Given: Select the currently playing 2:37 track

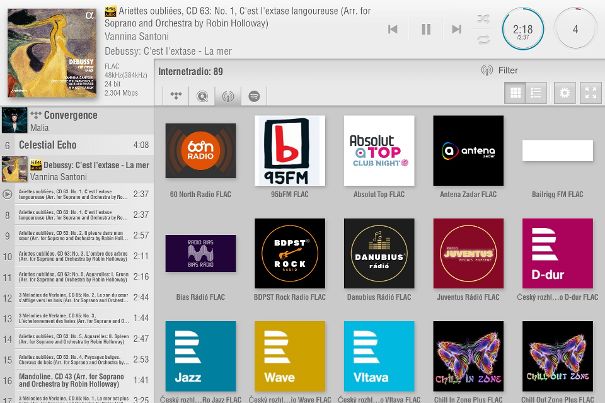Looking at the screenshot, I should (77, 194).
